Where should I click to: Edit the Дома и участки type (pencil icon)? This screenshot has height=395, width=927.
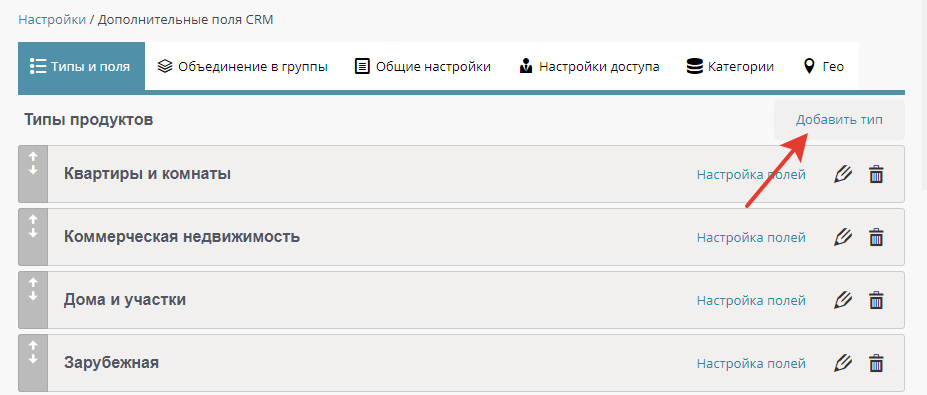(842, 300)
